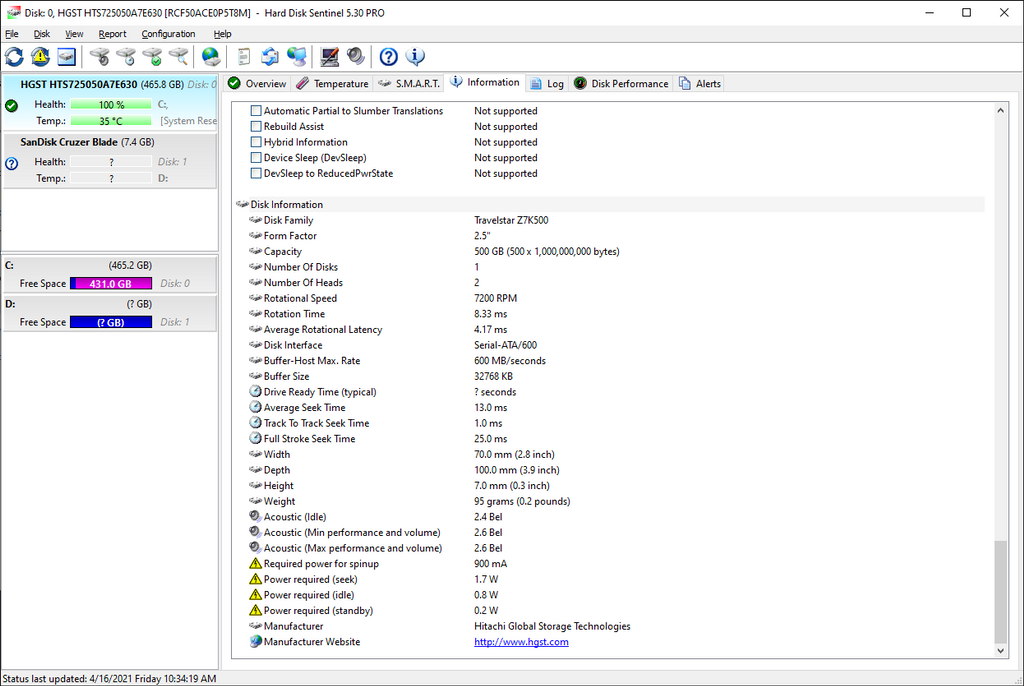
Task: Click the text report document toolbar icon
Action: tap(244, 57)
